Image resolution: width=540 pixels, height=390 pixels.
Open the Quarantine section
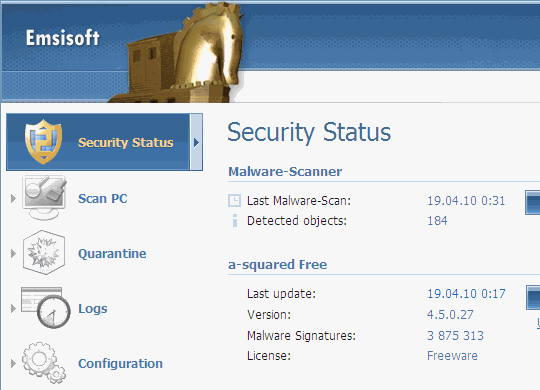tap(112, 254)
